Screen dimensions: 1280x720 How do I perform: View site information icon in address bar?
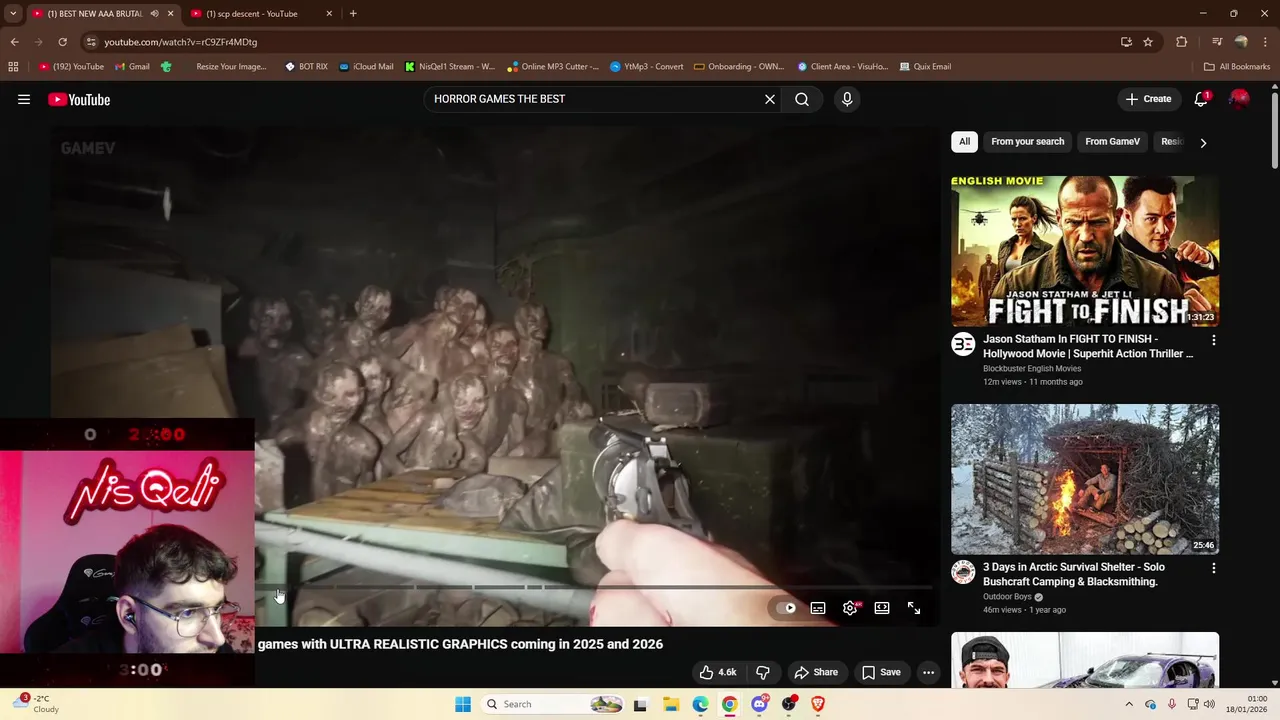[x=91, y=42]
